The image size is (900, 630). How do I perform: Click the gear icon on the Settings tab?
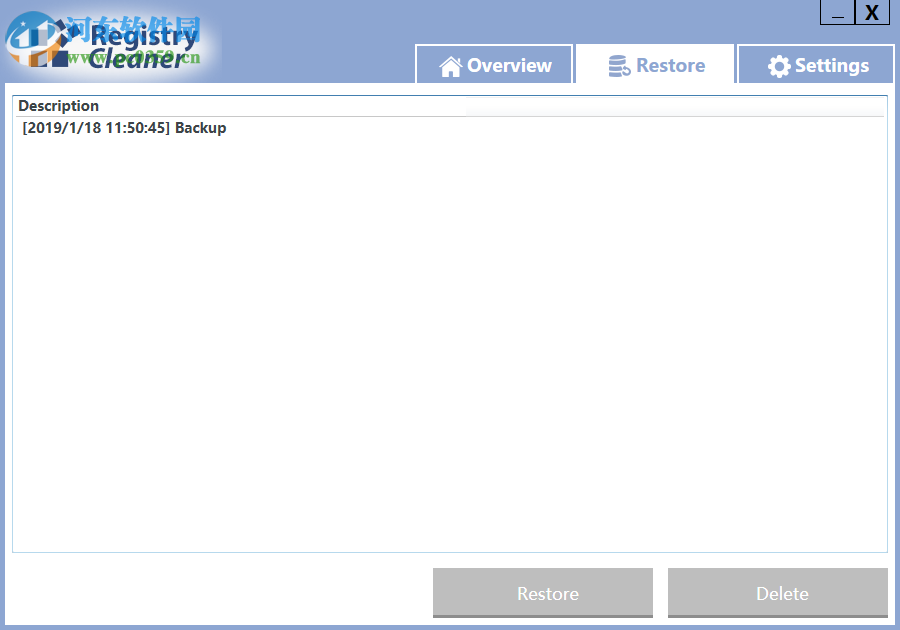click(781, 64)
